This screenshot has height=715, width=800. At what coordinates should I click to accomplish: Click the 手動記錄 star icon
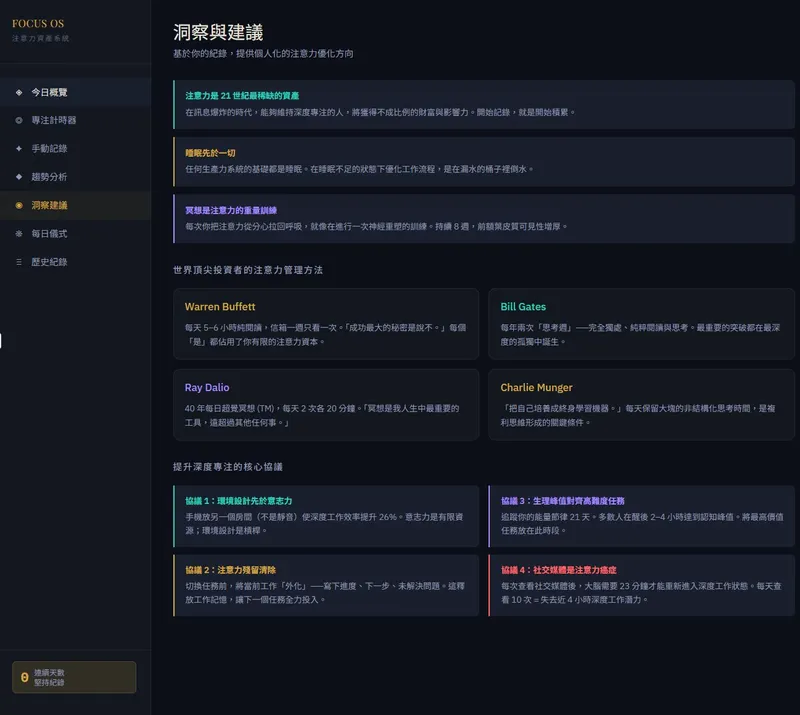(x=19, y=149)
